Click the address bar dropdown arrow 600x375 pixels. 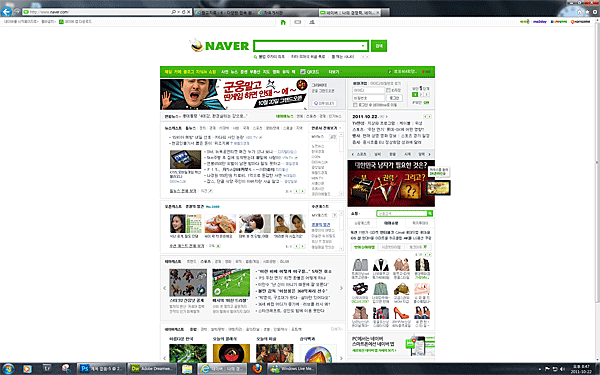coord(179,12)
